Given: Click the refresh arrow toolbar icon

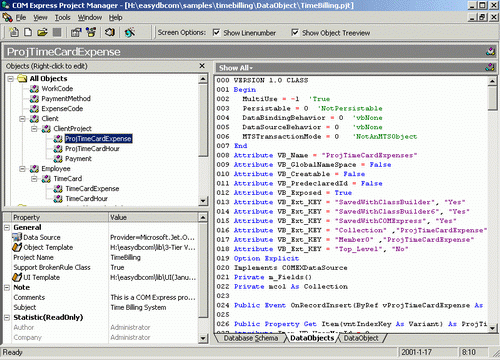Looking at the screenshot, I should 110,32.
